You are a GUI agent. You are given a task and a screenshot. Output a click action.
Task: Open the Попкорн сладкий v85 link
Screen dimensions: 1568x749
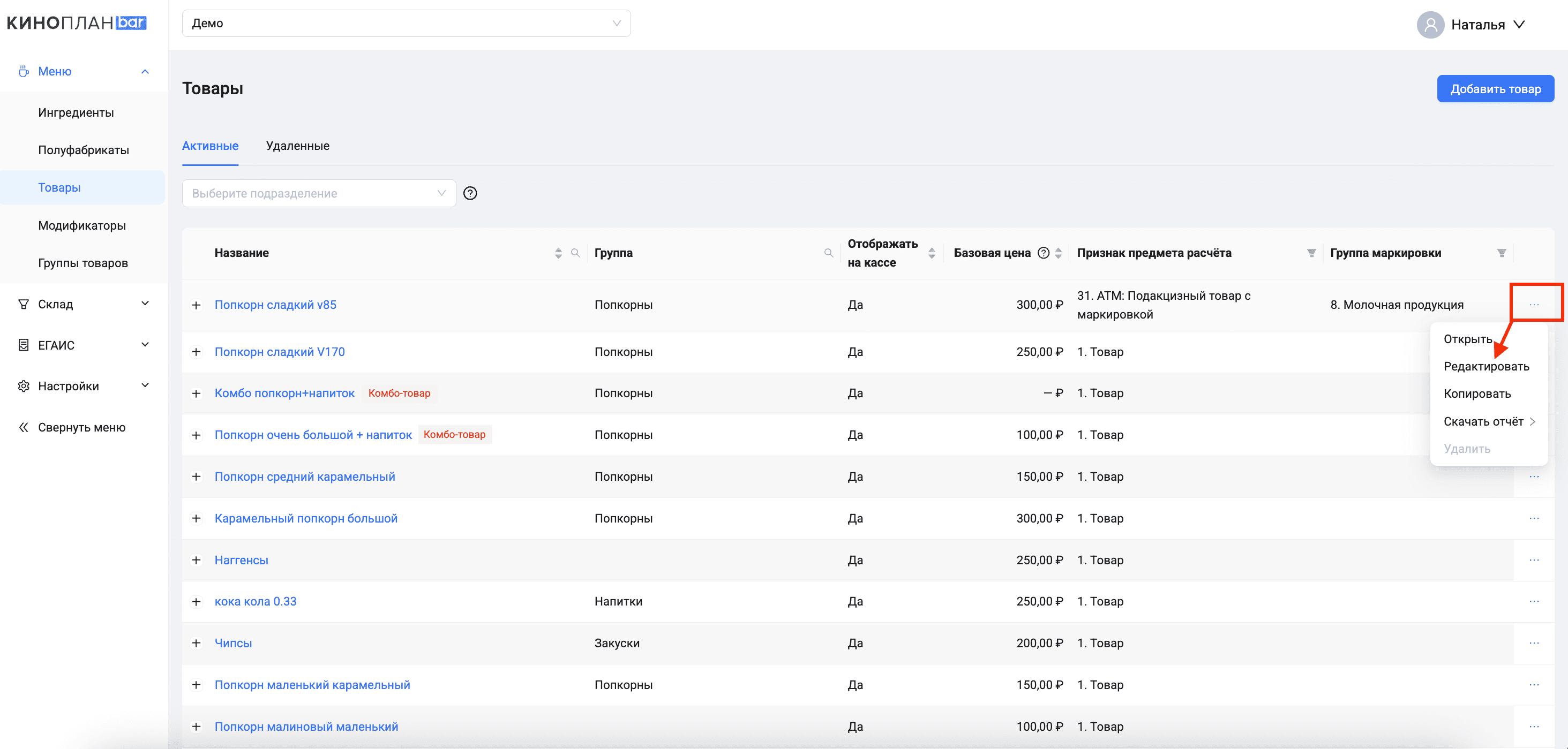coord(275,305)
